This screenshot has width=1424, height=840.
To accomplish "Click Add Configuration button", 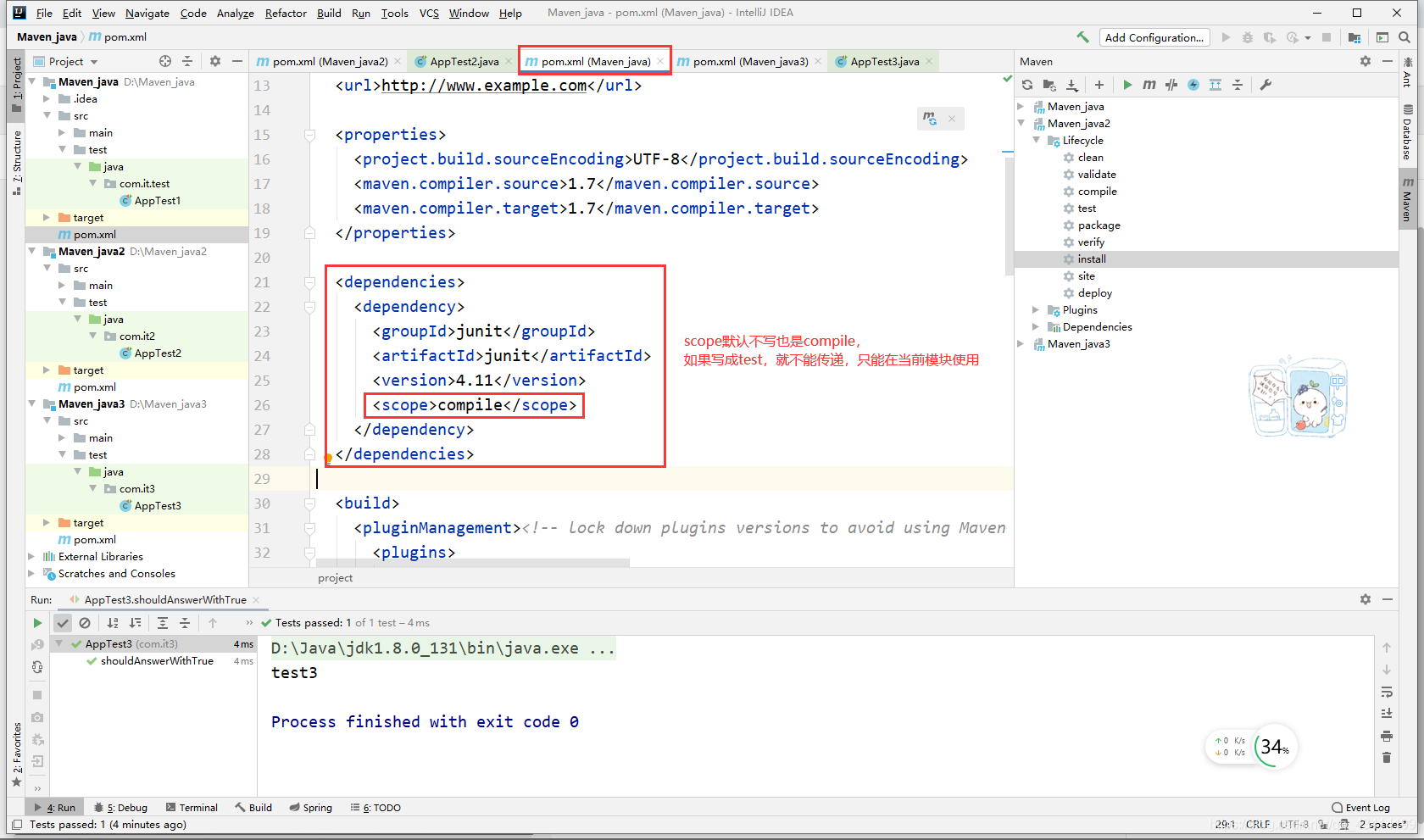I will click(1154, 37).
